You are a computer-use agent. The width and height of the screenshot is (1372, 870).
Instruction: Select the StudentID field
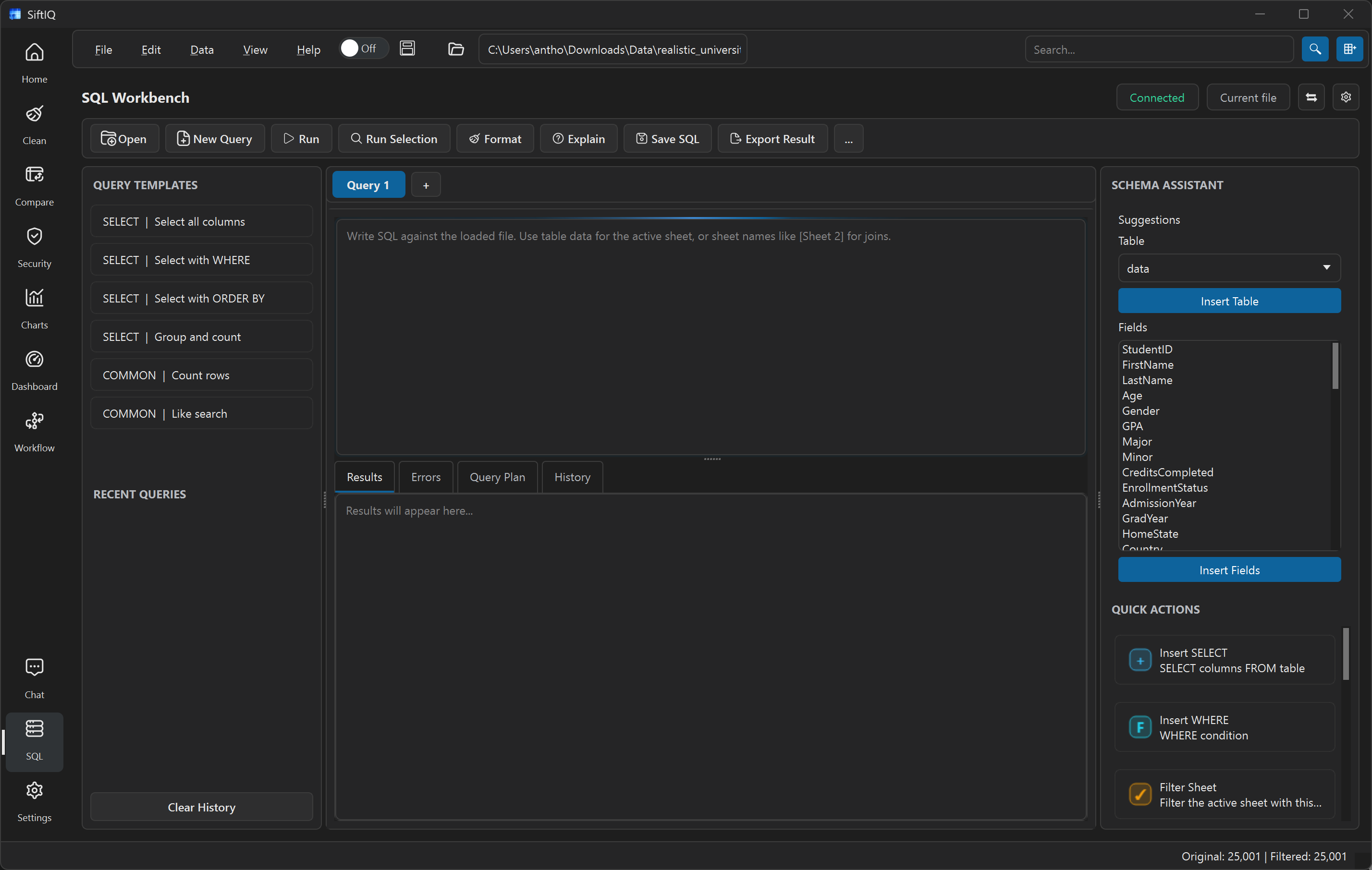click(1147, 349)
